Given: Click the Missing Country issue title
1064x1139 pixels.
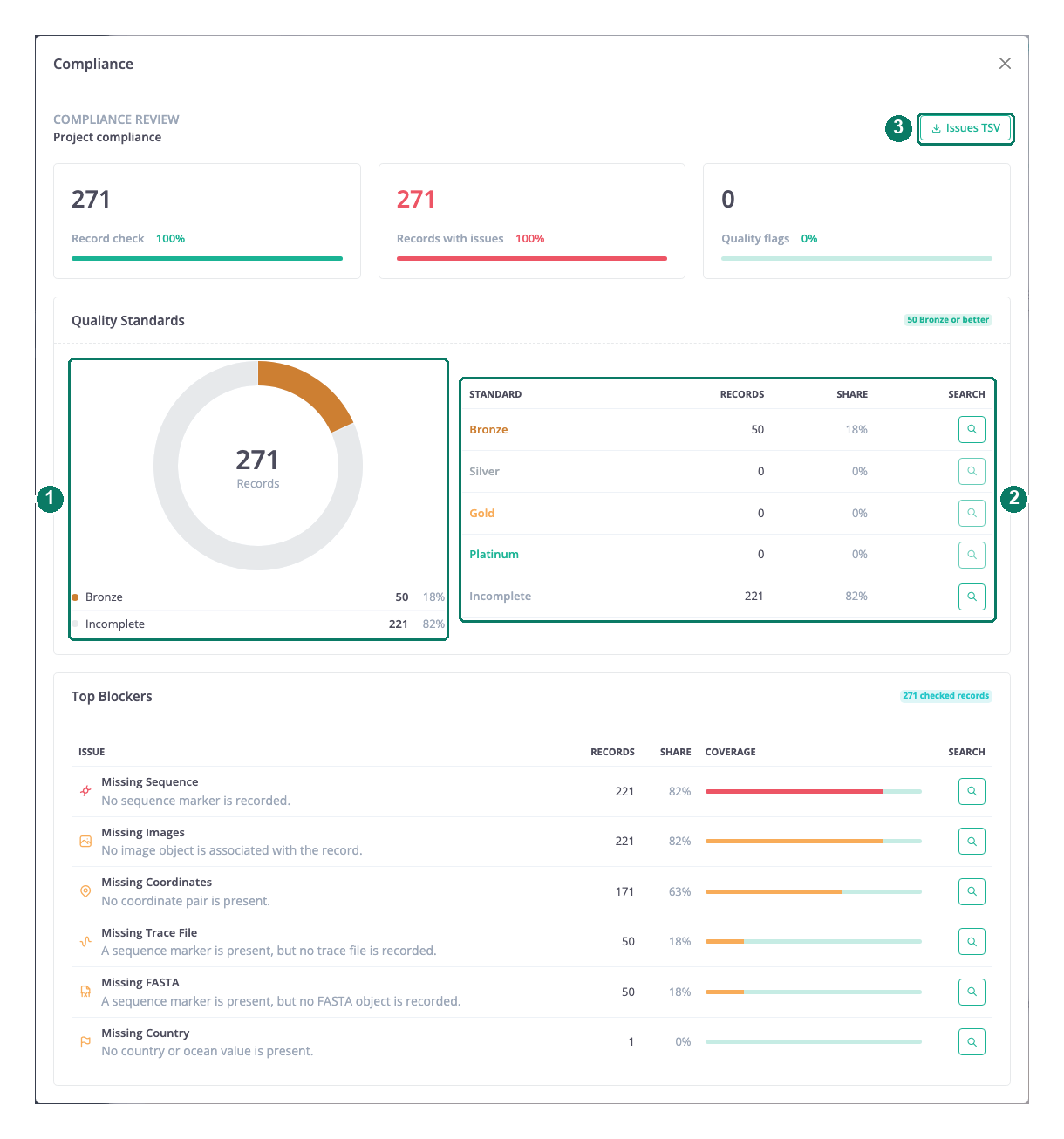Looking at the screenshot, I should pyautogui.click(x=146, y=1033).
